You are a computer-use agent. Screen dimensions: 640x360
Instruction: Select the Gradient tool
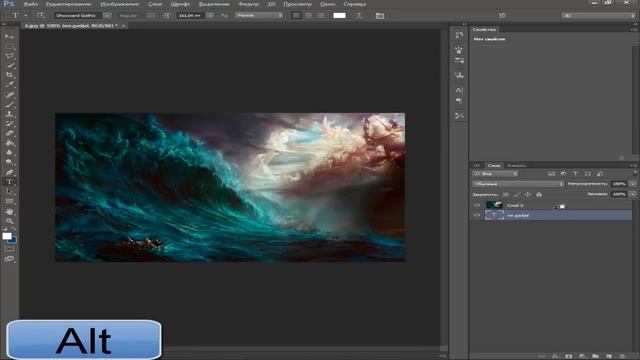point(9,143)
